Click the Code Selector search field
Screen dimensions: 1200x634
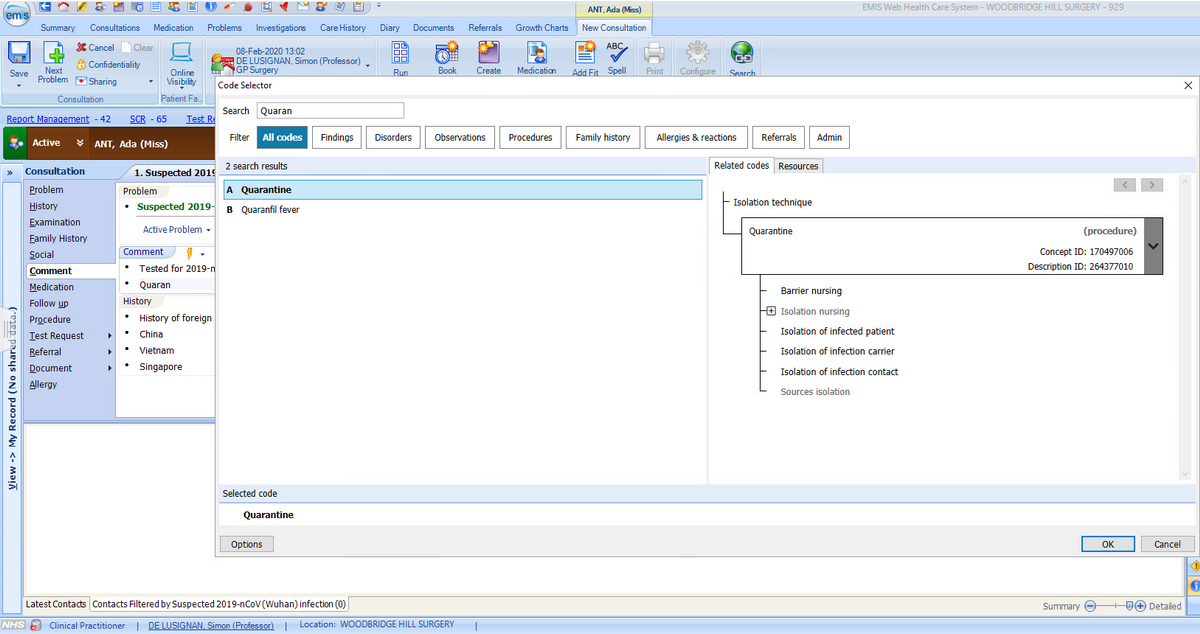click(330, 111)
